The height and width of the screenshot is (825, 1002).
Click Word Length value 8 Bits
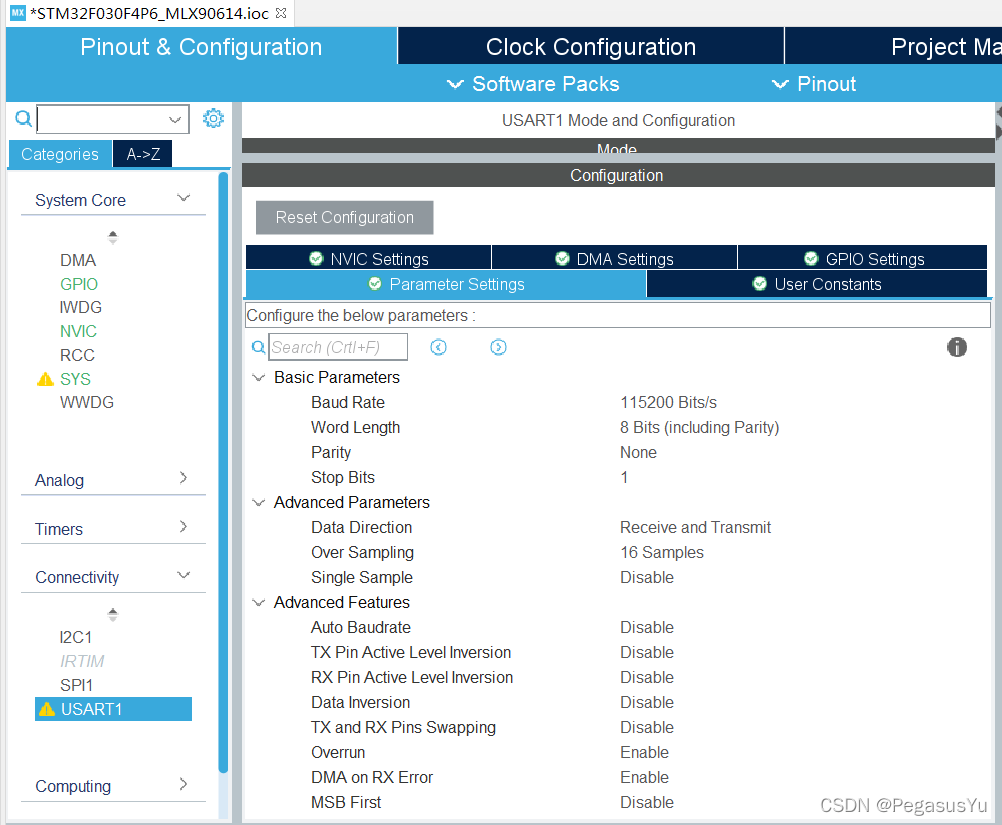700,428
